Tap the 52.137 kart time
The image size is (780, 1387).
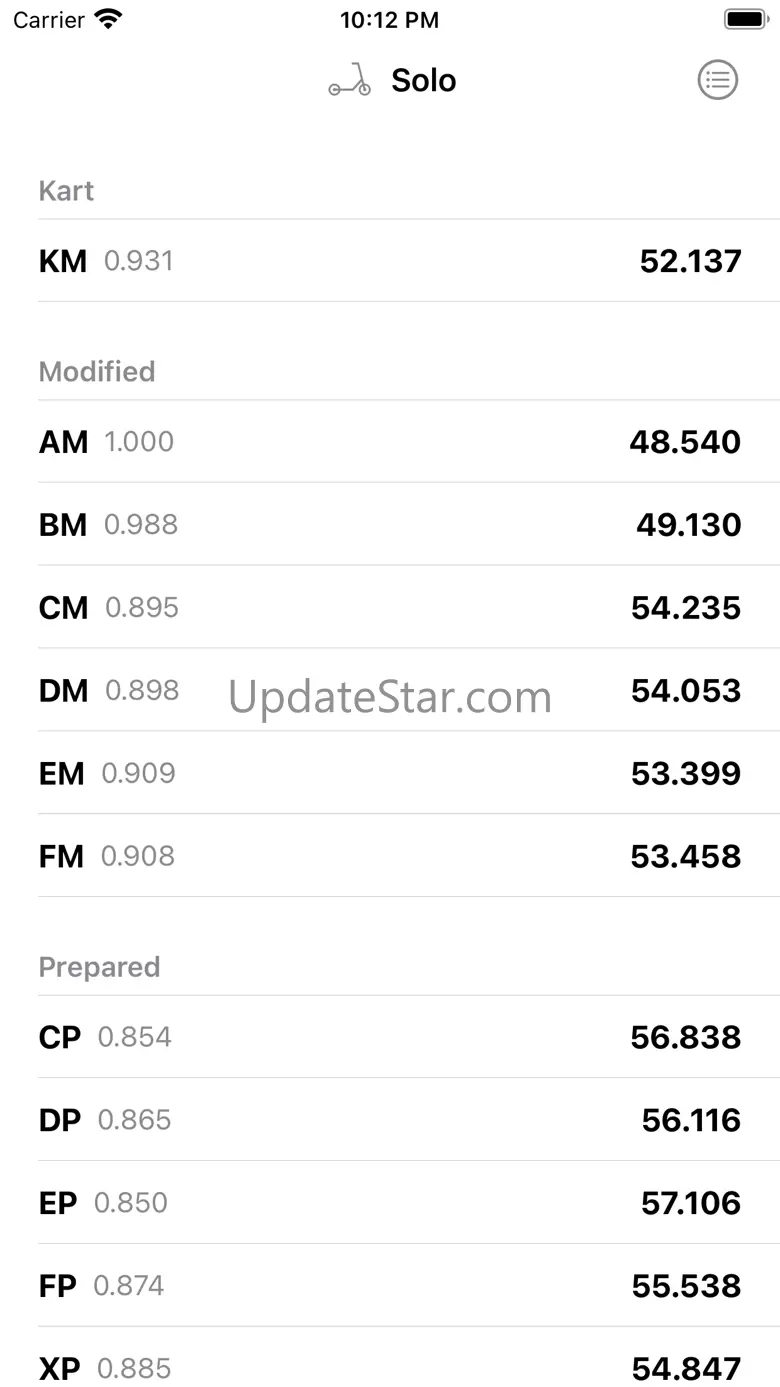tap(690, 261)
